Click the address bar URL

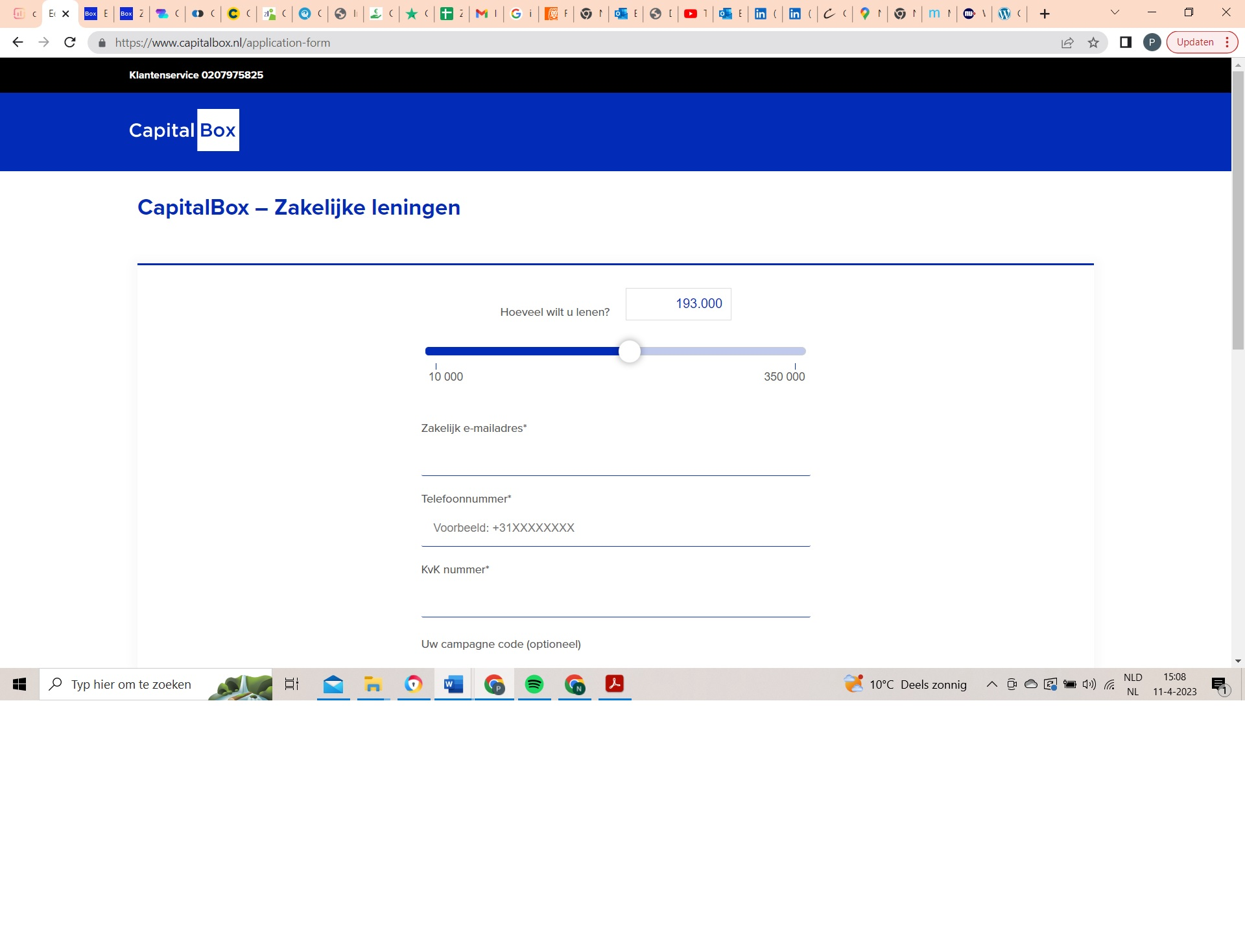coord(222,43)
